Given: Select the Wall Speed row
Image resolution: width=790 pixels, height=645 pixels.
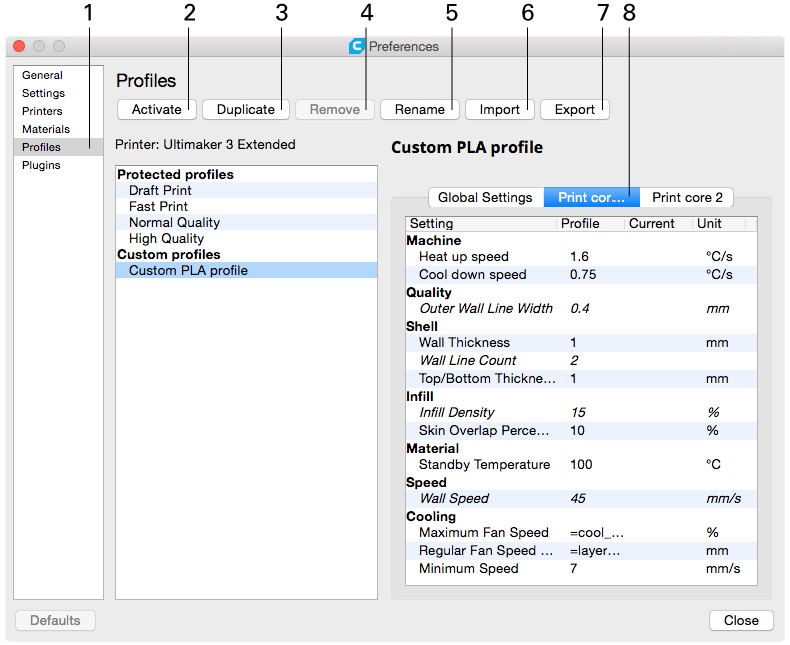Looking at the screenshot, I should point(581,499).
